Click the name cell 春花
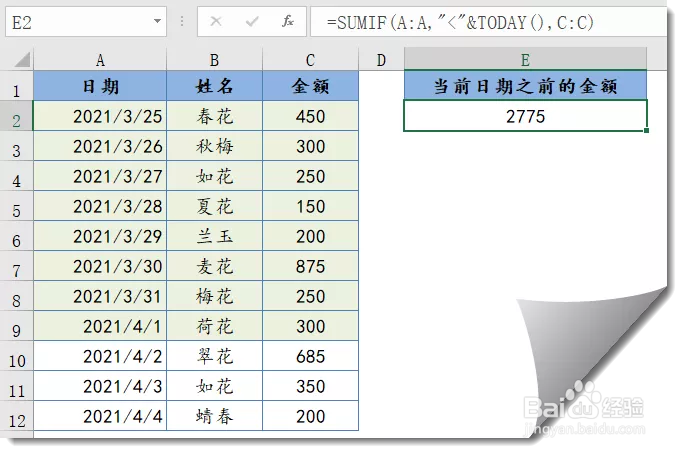Viewport: 682px width, 453px height. coord(214,116)
